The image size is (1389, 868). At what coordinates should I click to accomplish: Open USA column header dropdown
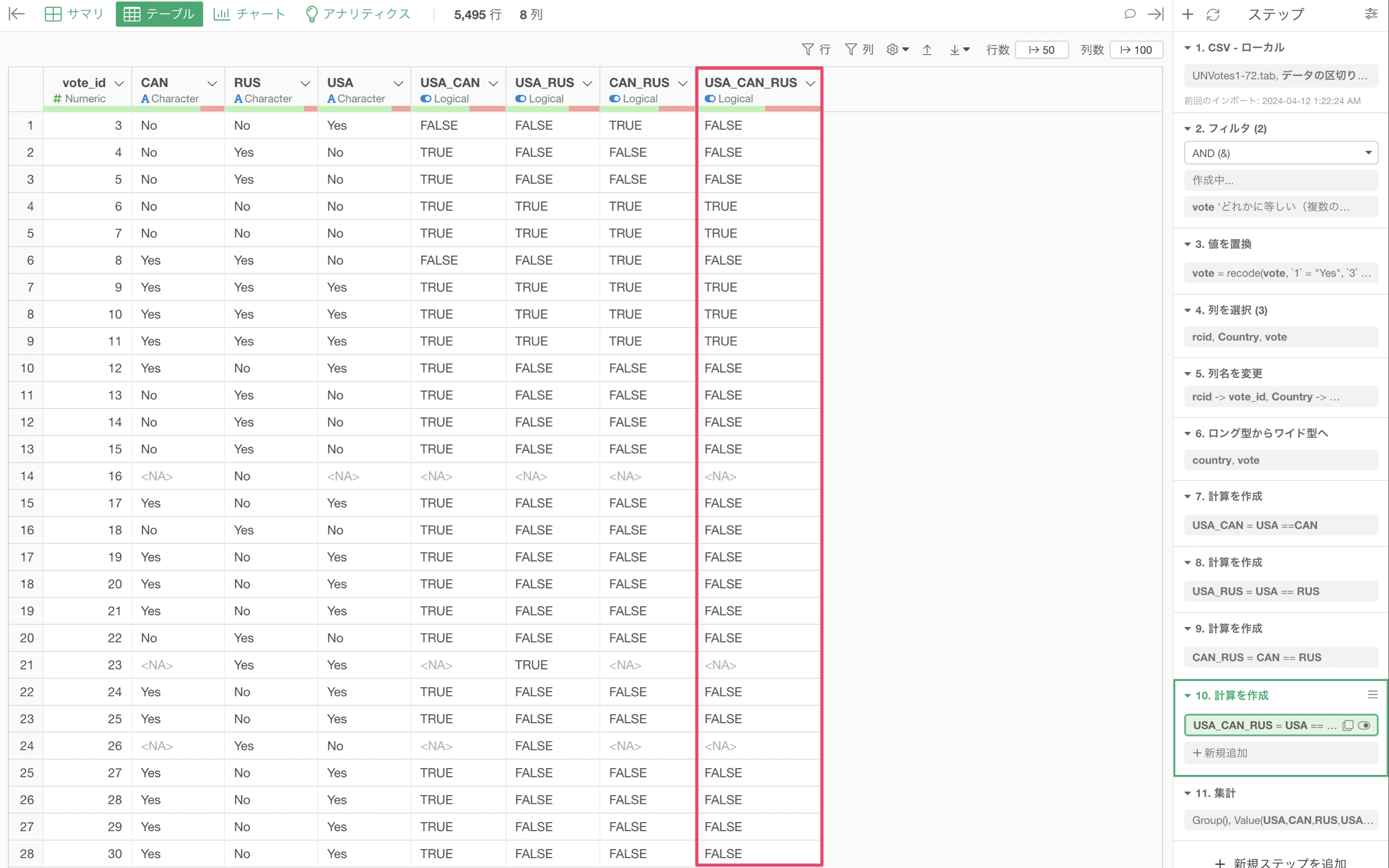pos(398,83)
